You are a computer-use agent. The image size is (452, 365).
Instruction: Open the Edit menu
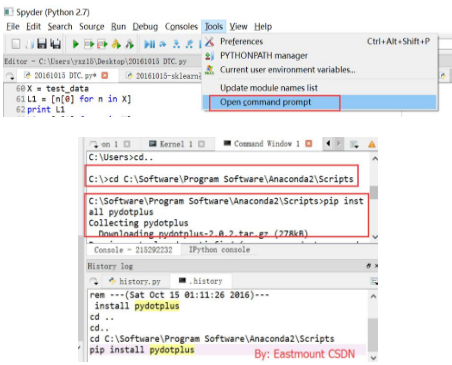[x=33, y=26]
